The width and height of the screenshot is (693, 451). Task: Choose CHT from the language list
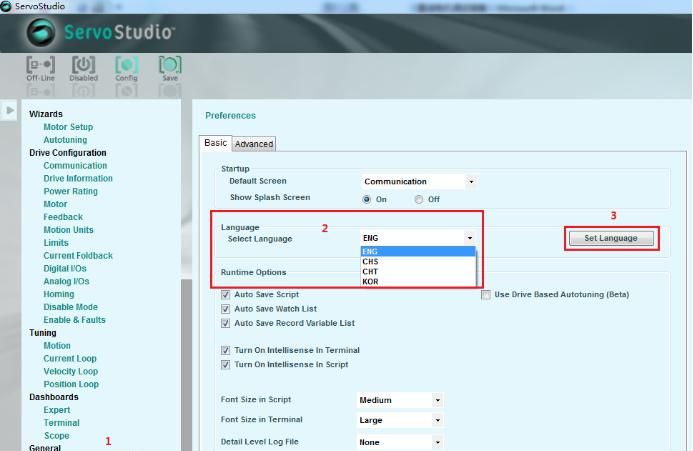(418, 271)
